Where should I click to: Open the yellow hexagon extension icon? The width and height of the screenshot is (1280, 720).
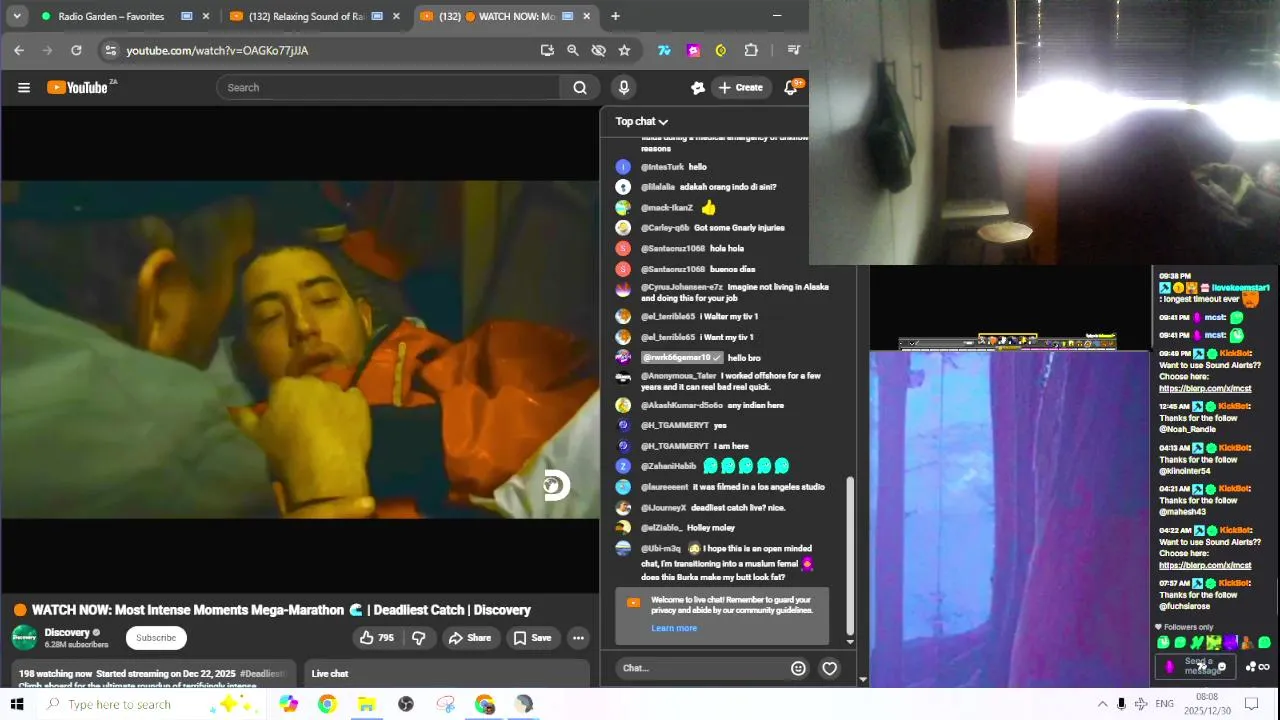point(721,50)
